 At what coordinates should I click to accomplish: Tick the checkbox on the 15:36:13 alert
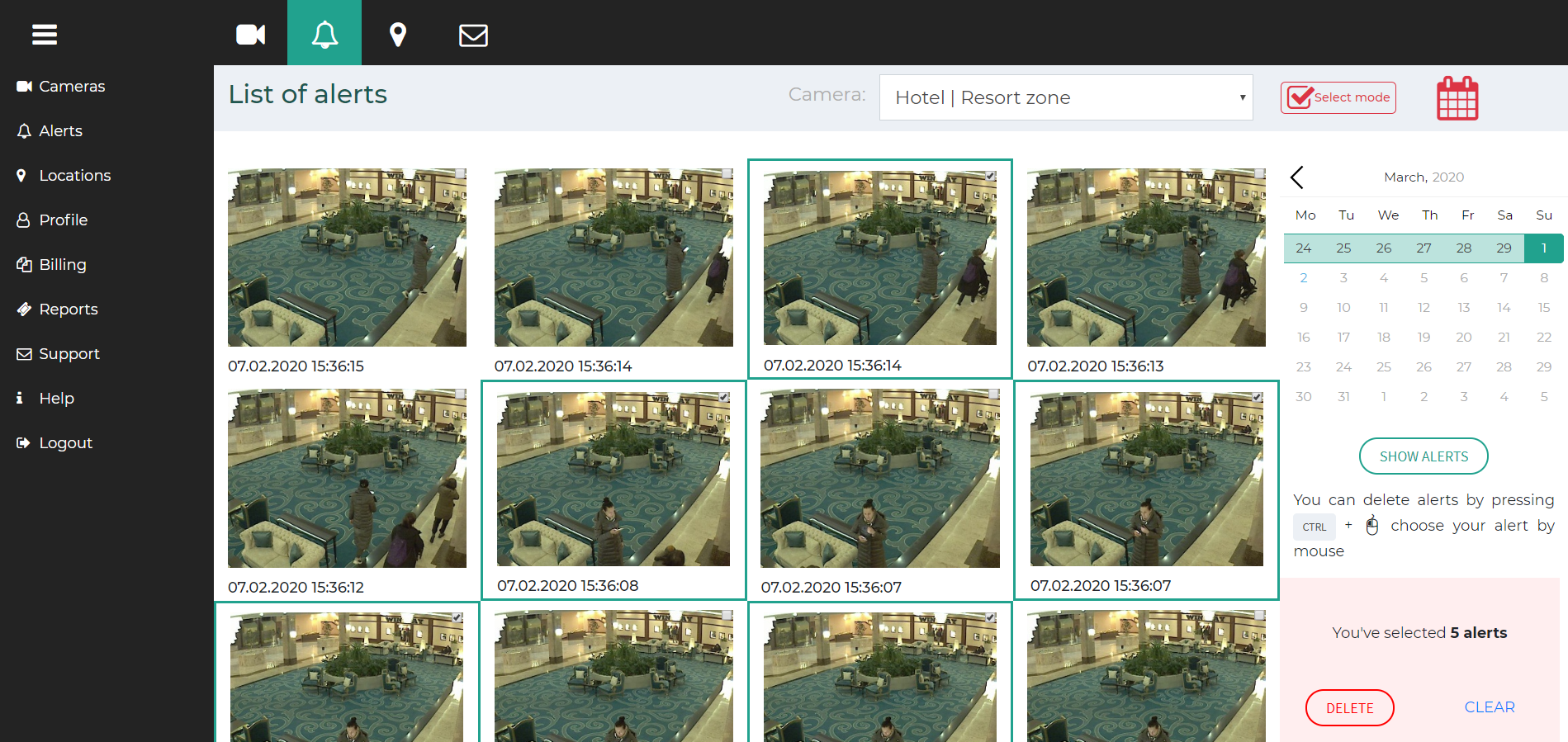tap(1259, 174)
